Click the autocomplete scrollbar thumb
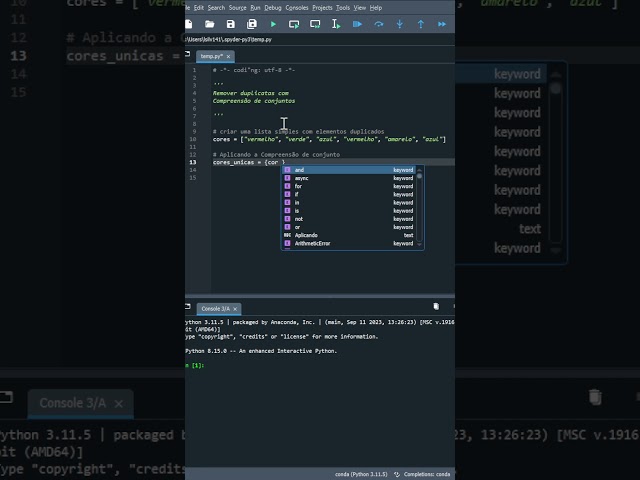The image size is (640, 480). click(x=419, y=176)
